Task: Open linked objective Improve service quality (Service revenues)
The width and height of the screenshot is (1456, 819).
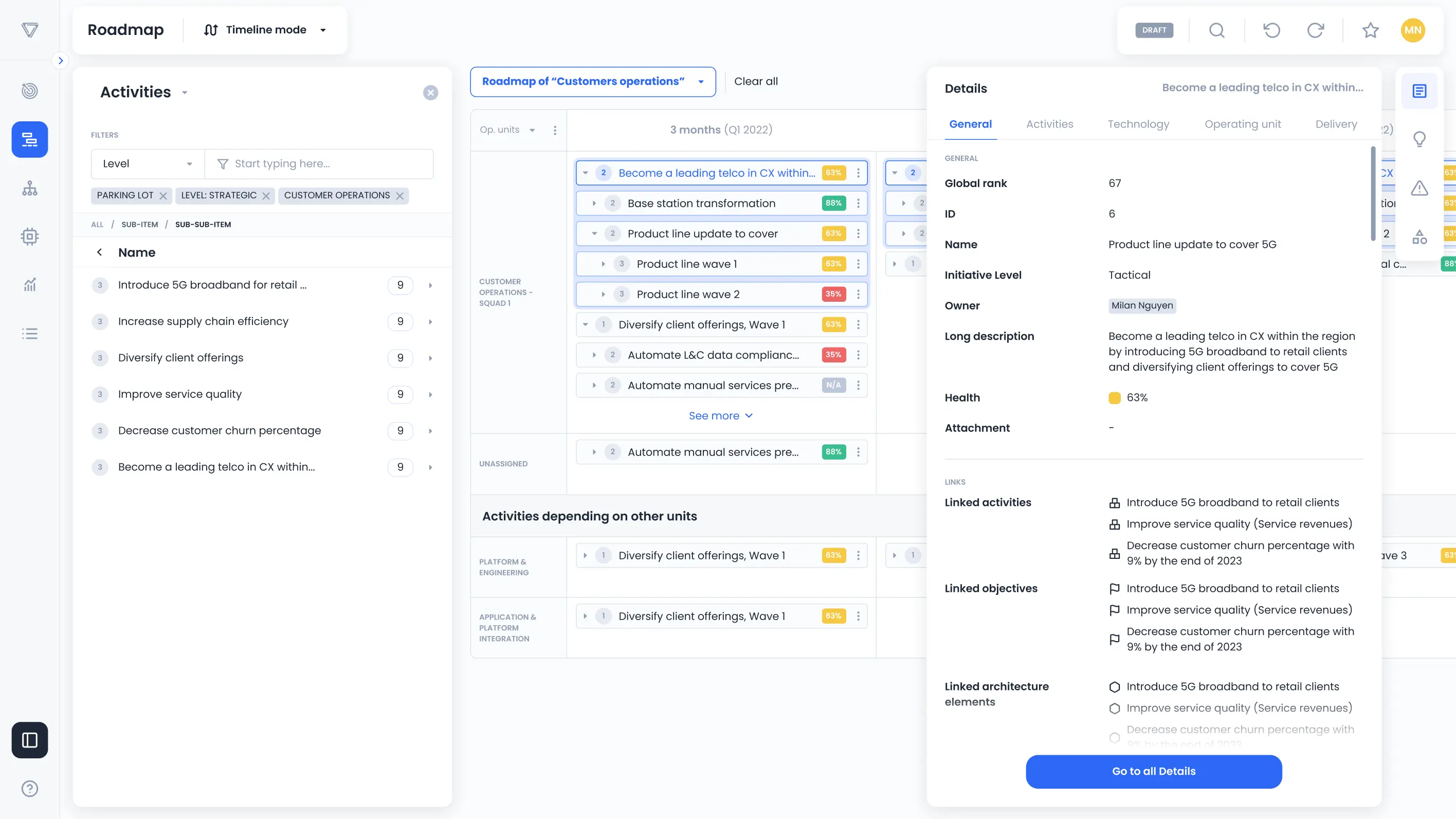Action: 1239,610
